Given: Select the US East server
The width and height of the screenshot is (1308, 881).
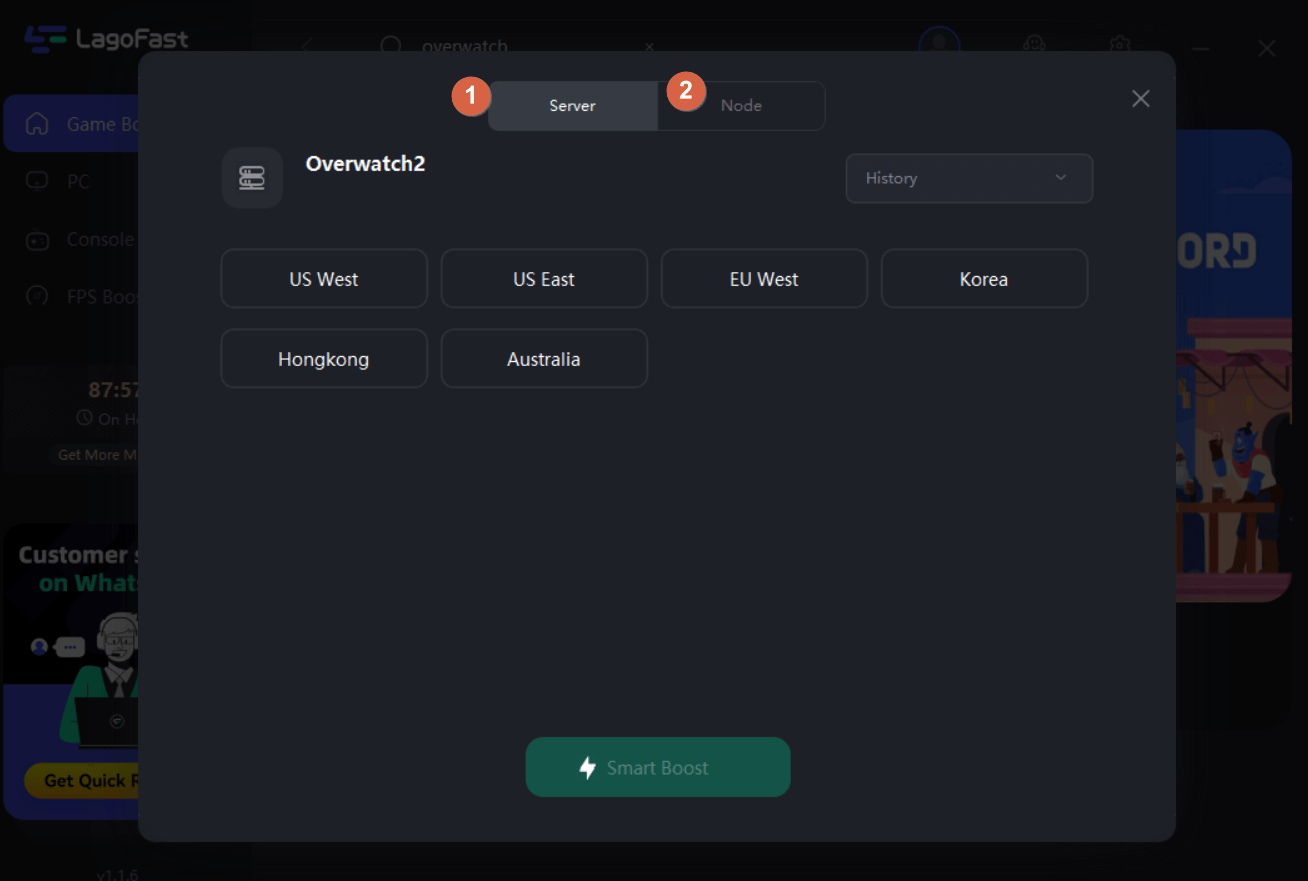Looking at the screenshot, I should point(544,279).
